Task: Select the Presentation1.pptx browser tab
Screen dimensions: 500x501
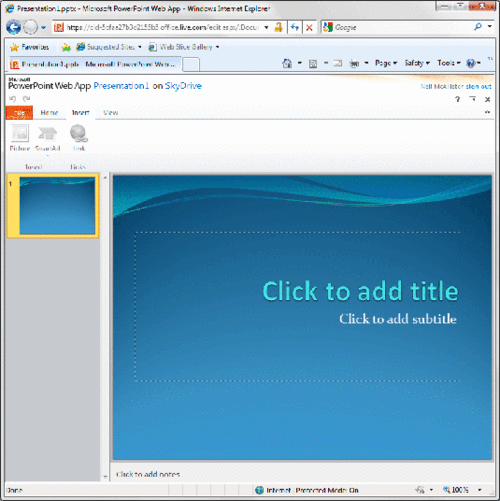Action: tap(95, 64)
